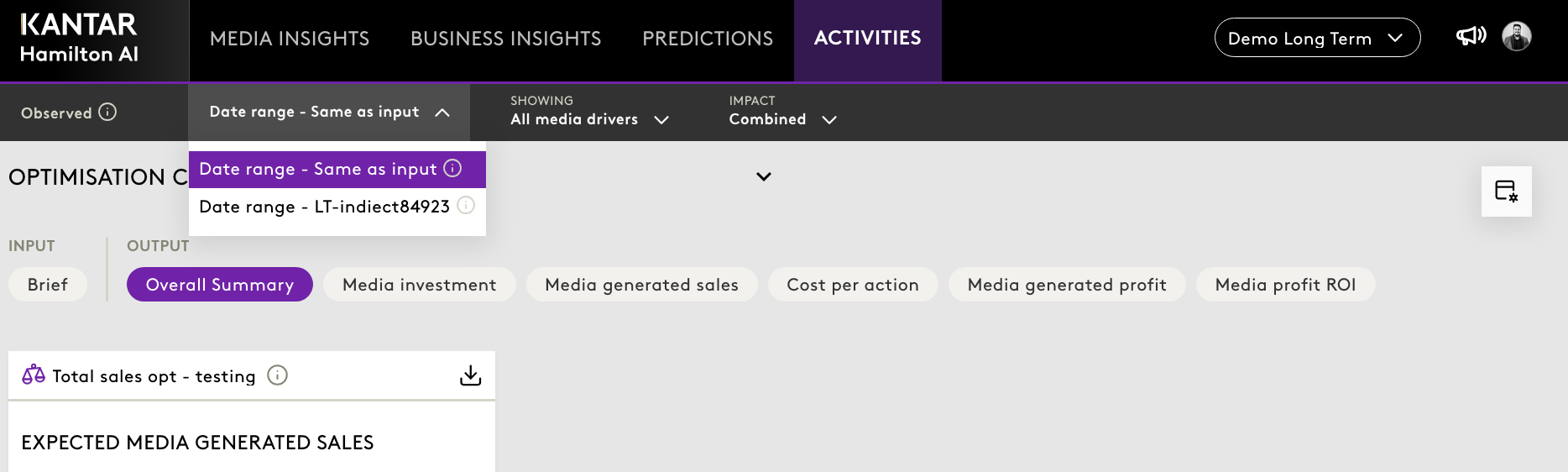Open the user profile avatar

click(x=1516, y=36)
